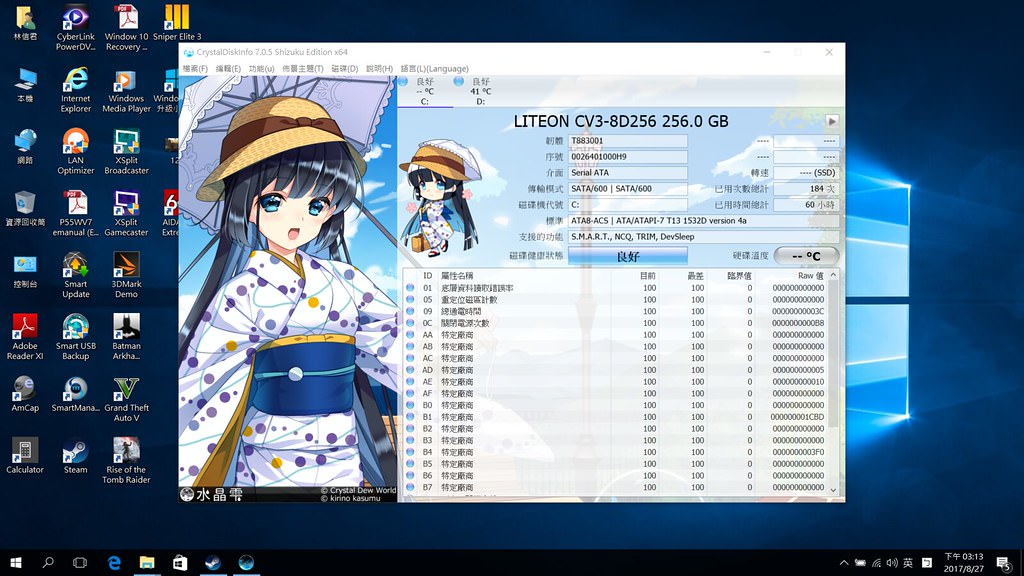Open the 檔案(F) menu in CrystalDiskInfo

pyautogui.click(x=195, y=69)
